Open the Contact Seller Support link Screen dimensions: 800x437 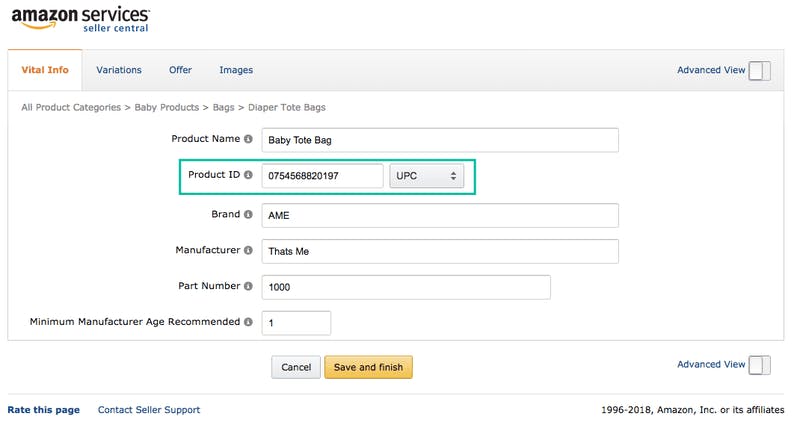pos(149,410)
